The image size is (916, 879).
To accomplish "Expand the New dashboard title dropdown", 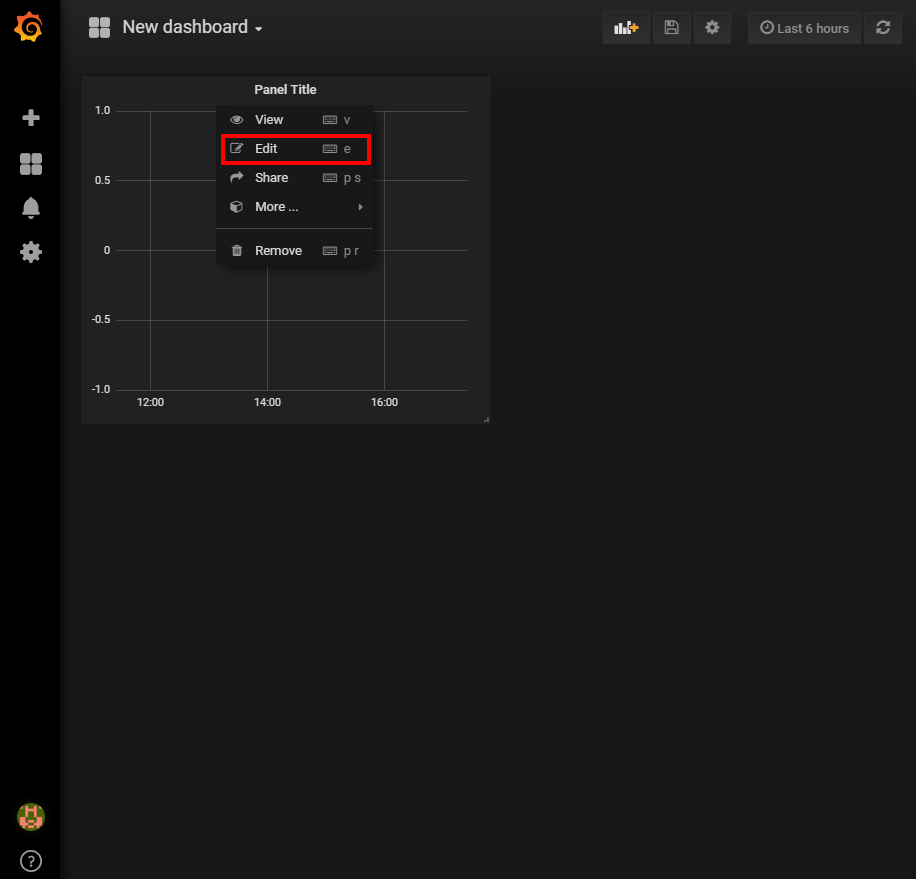I will coord(190,27).
